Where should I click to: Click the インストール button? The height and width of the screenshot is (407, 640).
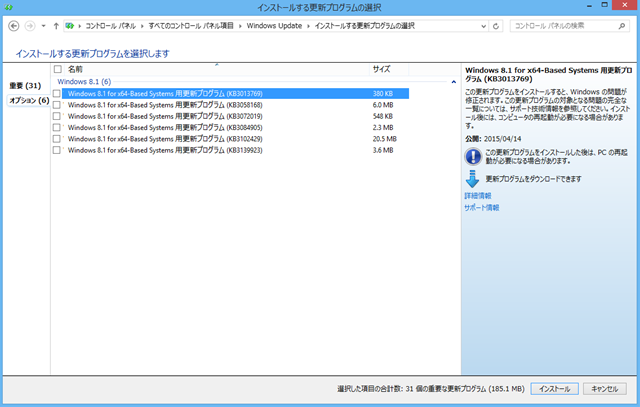tap(554, 389)
